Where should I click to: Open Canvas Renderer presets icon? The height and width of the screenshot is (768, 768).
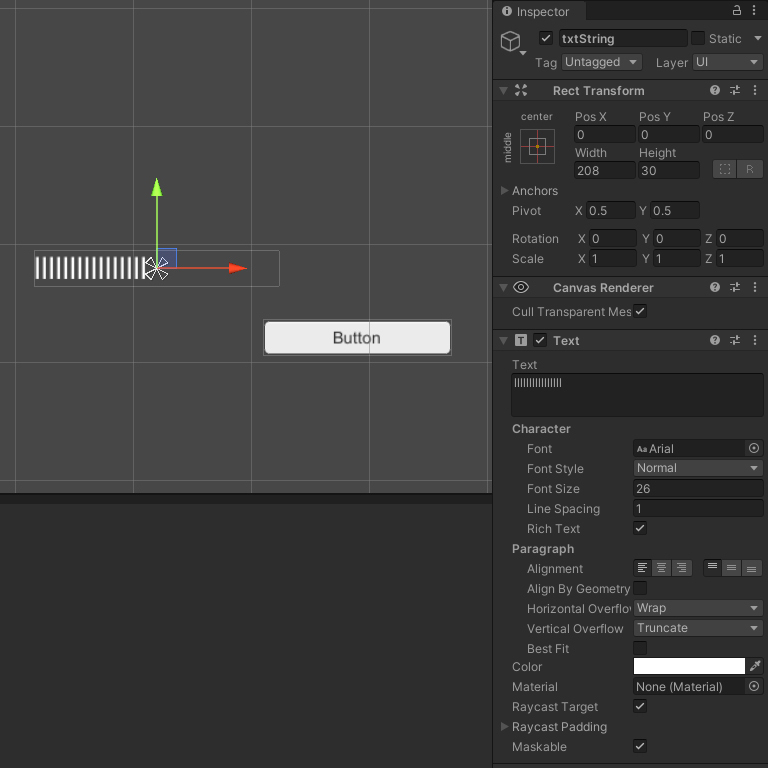point(735,287)
